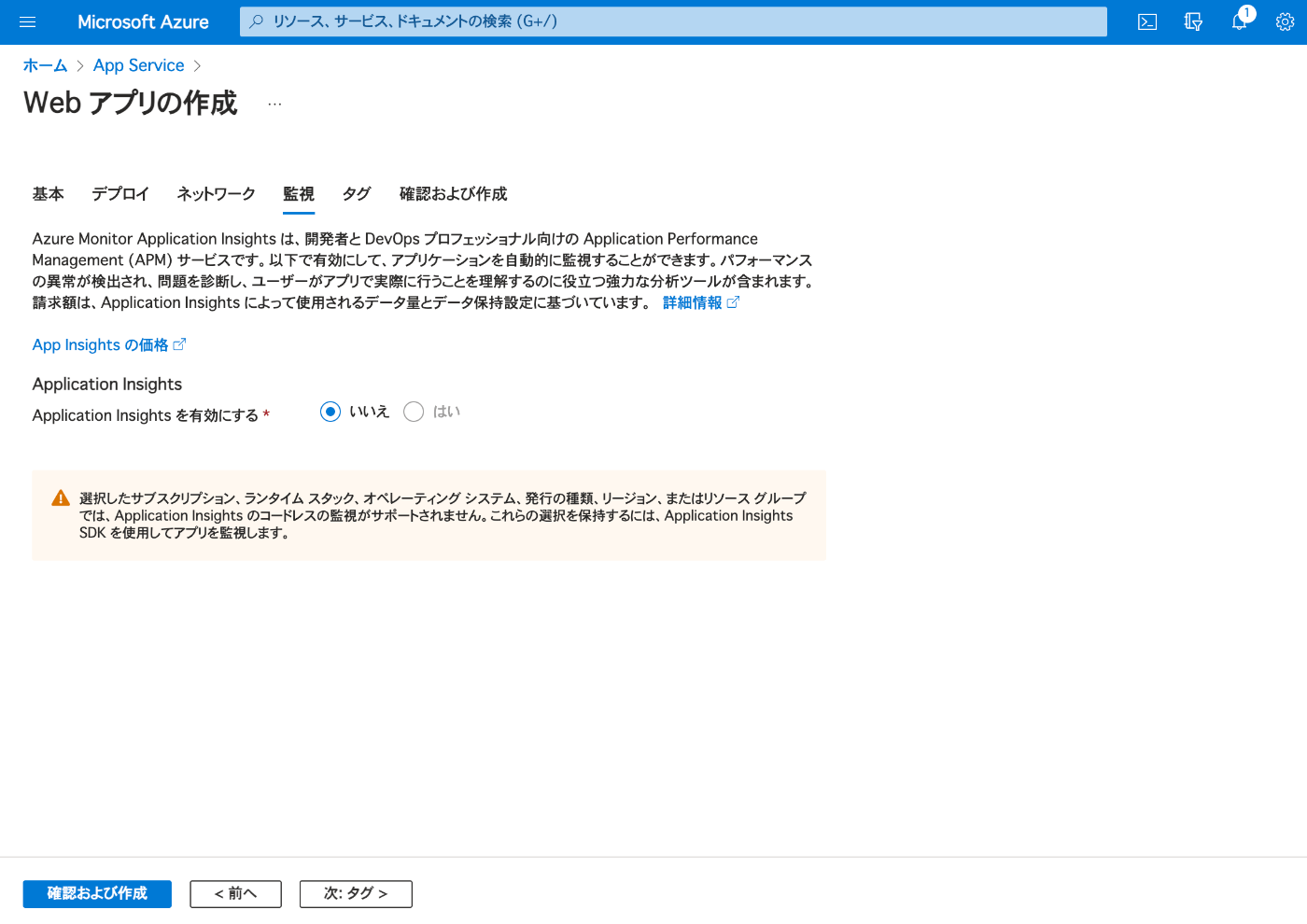Select the はい radio button
Viewport: 1307px width, 924px height.
(414, 412)
